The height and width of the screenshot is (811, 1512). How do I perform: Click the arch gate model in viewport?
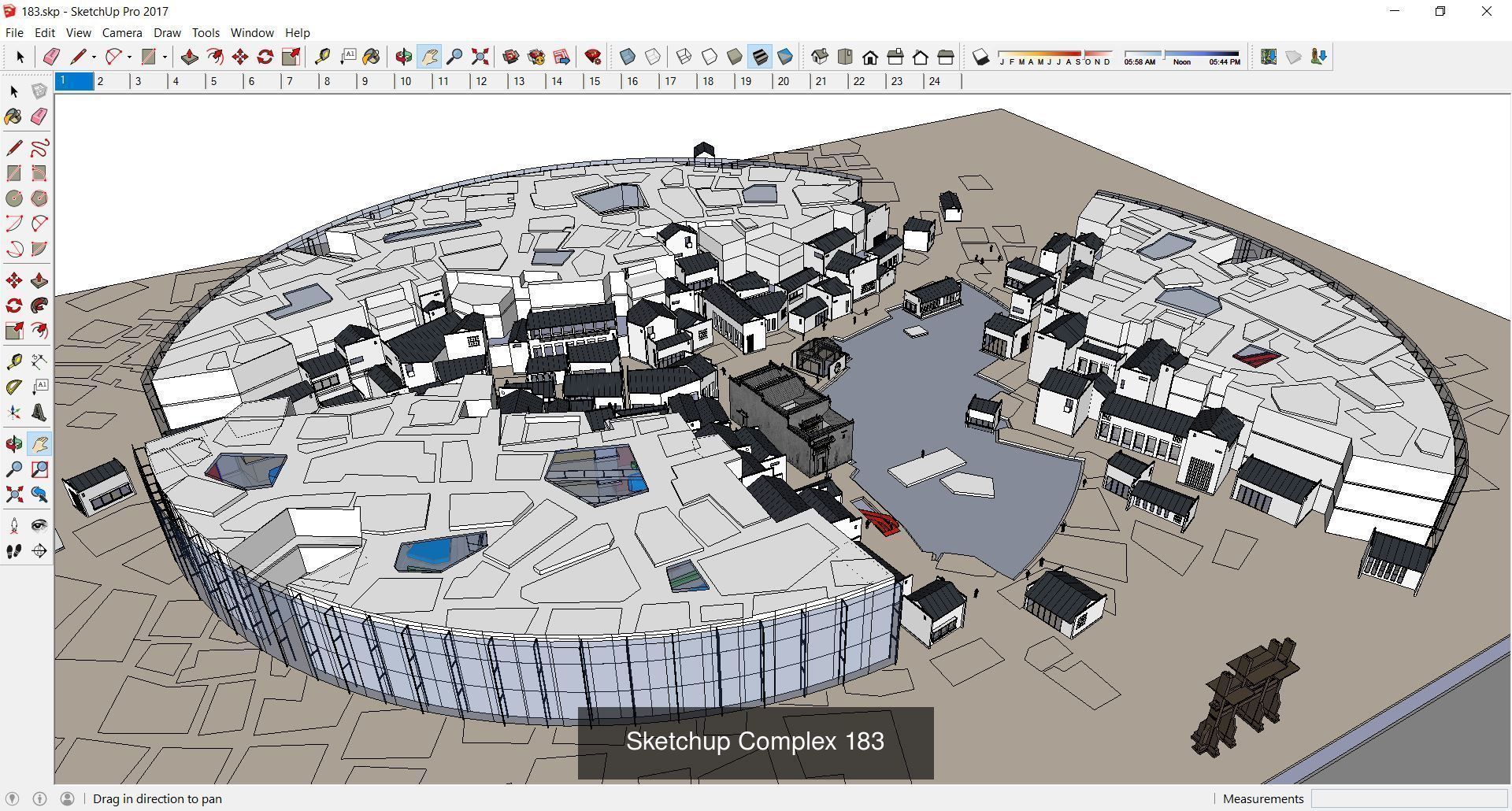pos(1245,697)
